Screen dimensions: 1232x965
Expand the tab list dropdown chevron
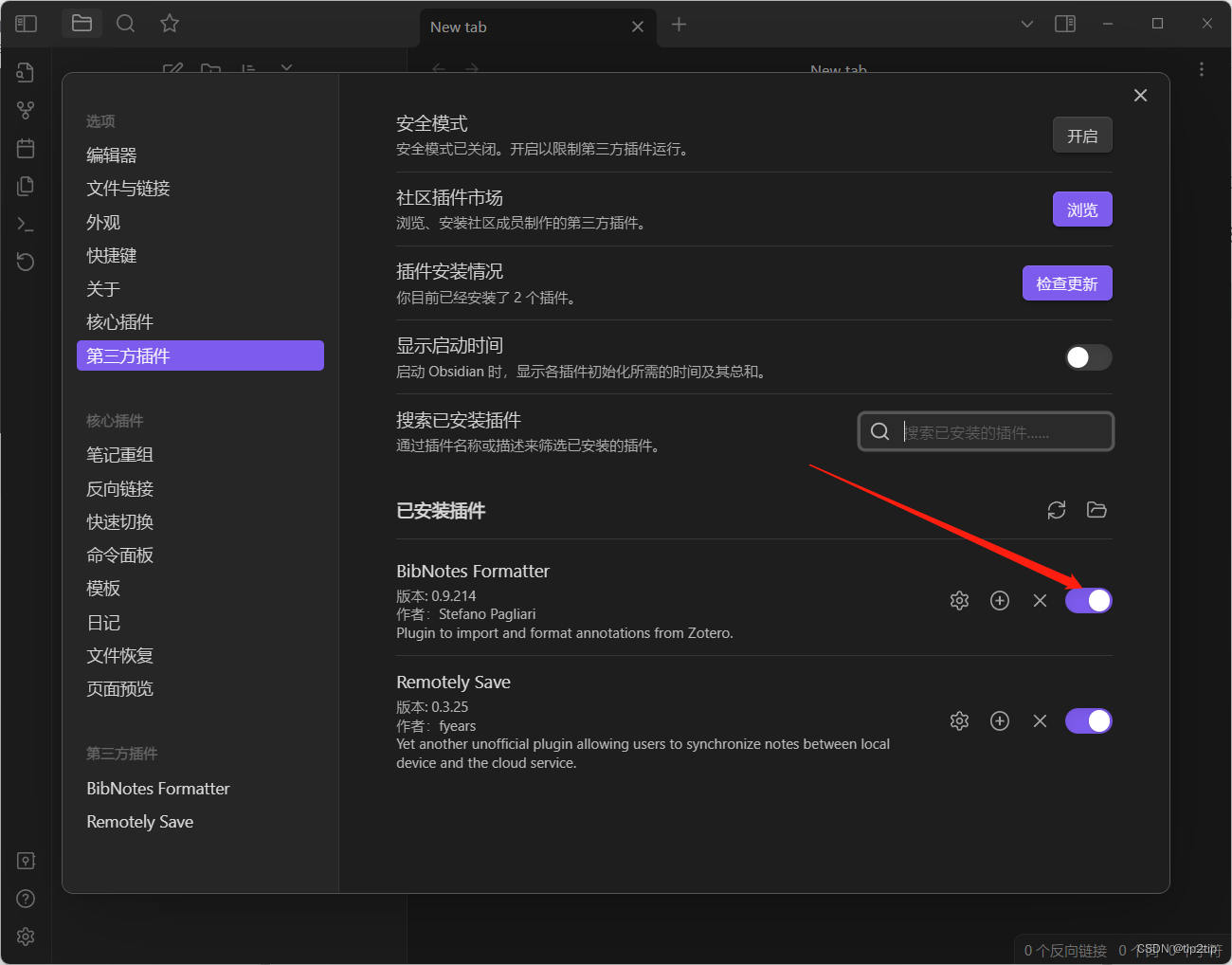click(x=1026, y=24)
